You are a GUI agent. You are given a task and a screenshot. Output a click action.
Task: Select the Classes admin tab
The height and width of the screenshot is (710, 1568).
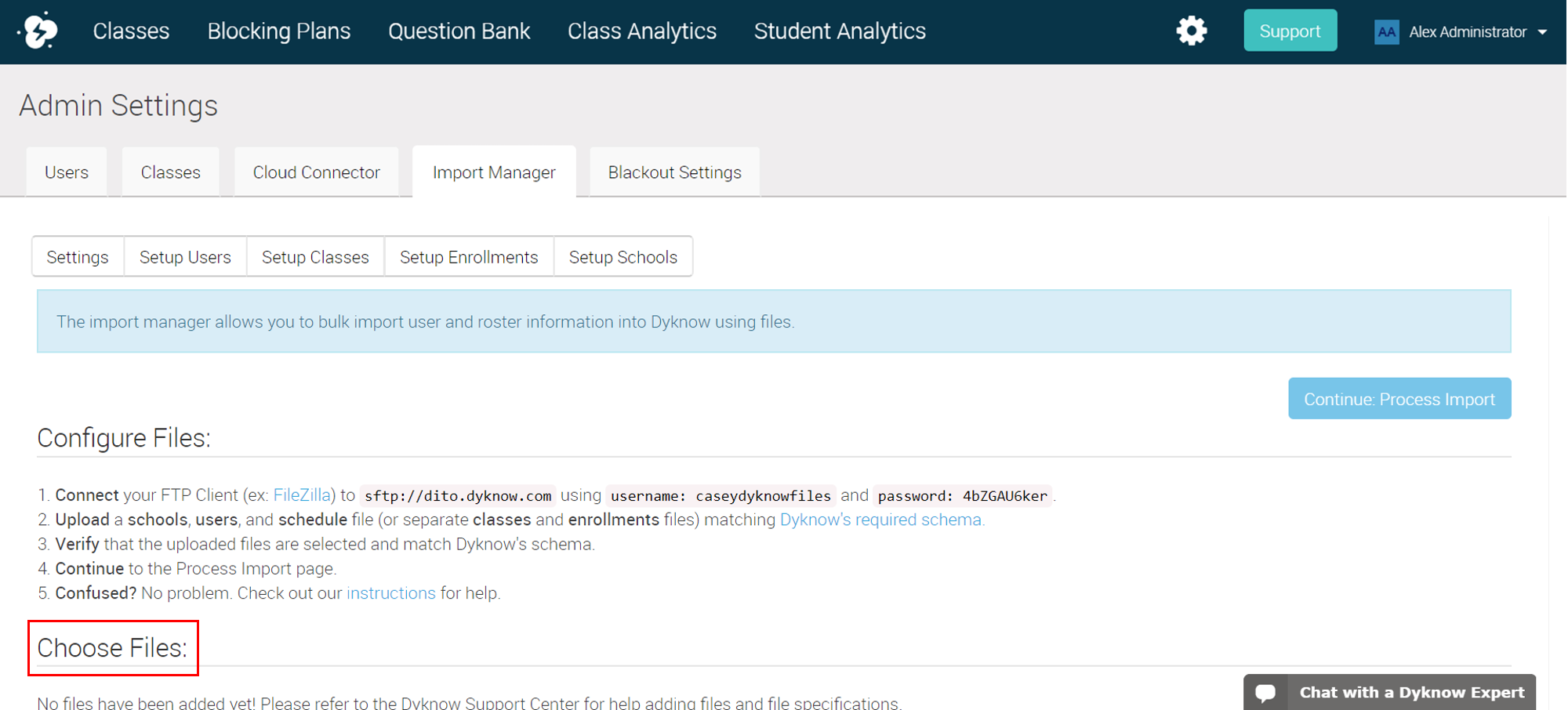pyautogui.click(x=171, y=172)
